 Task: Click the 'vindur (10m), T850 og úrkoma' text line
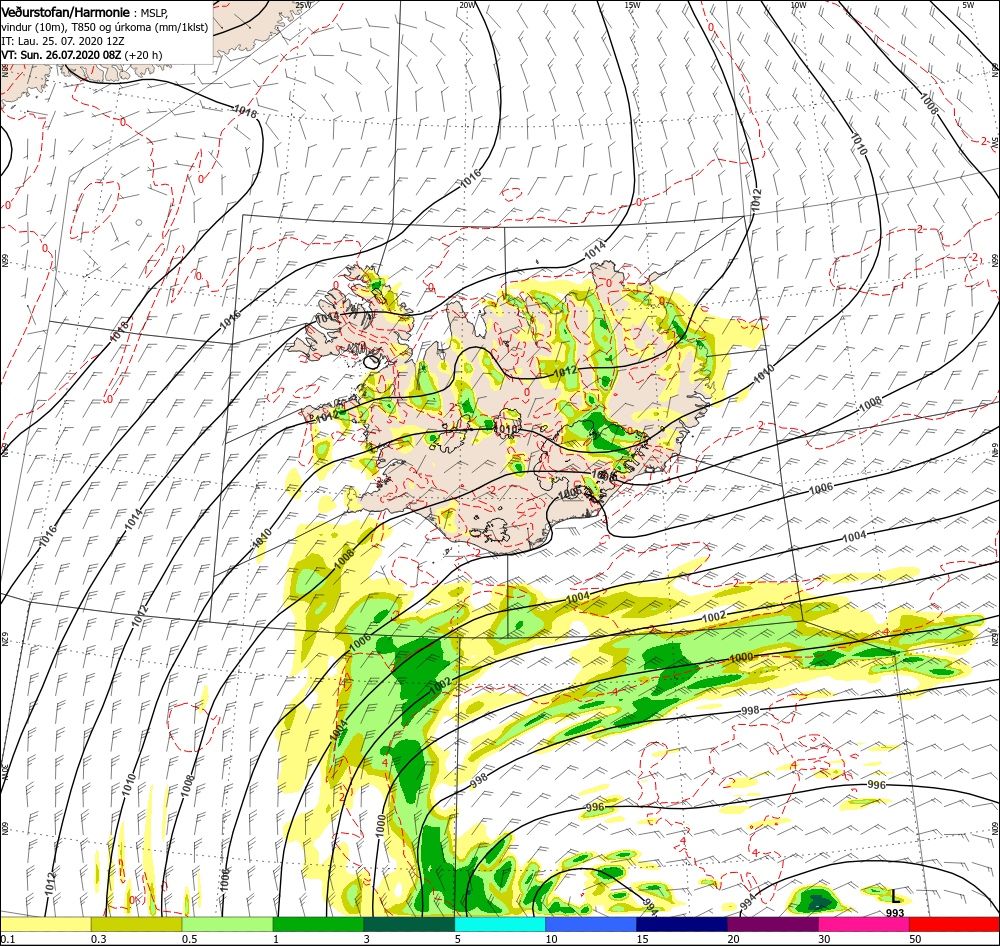[x=104, y=27]
